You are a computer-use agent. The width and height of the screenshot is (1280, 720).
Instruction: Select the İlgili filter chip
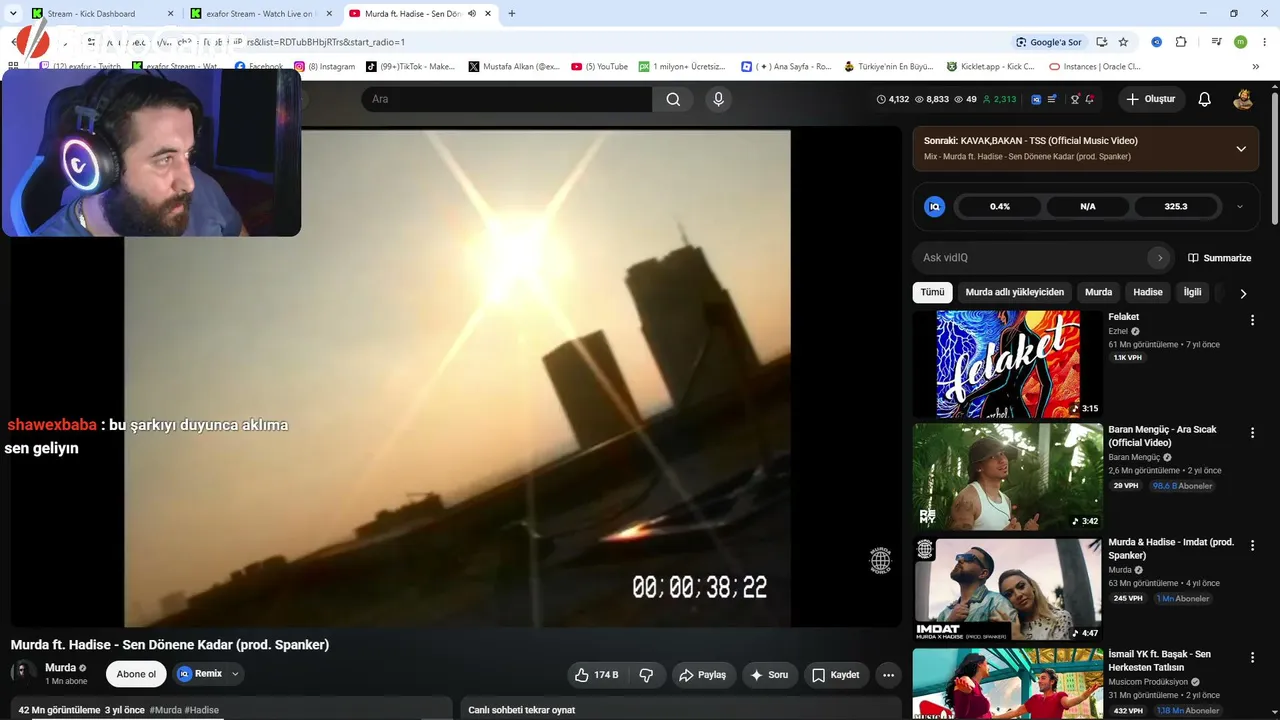point(1192,292)
